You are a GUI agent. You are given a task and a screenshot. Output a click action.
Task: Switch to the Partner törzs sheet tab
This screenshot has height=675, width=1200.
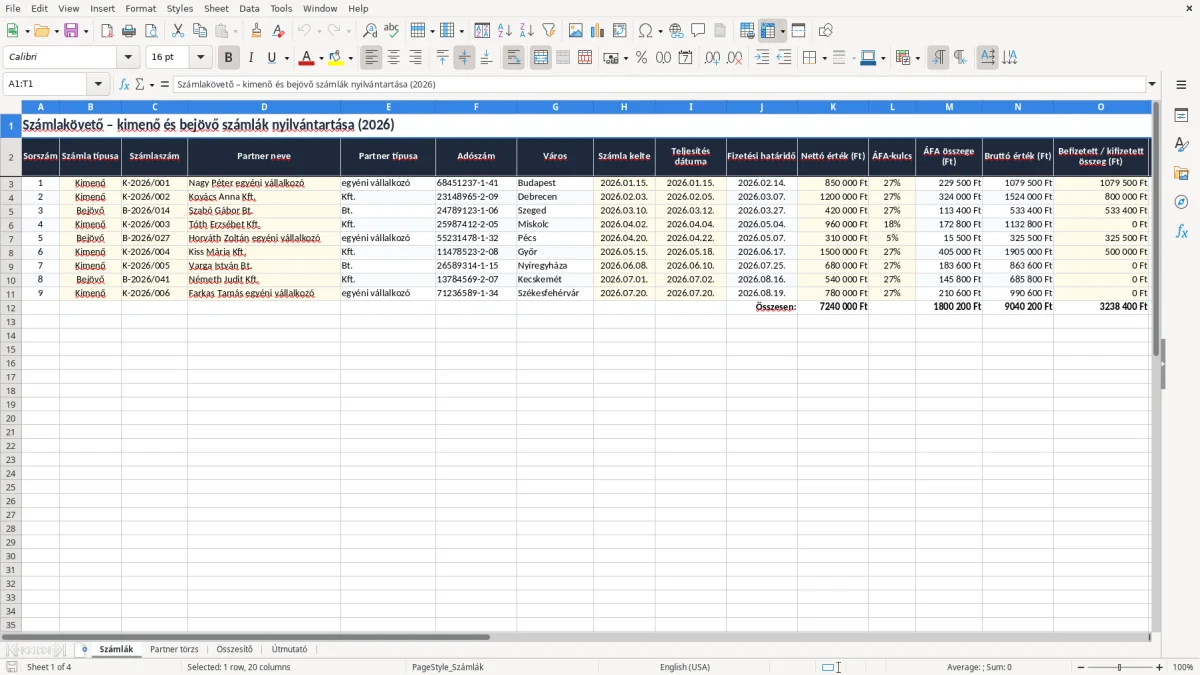click(x=174, y=649)
